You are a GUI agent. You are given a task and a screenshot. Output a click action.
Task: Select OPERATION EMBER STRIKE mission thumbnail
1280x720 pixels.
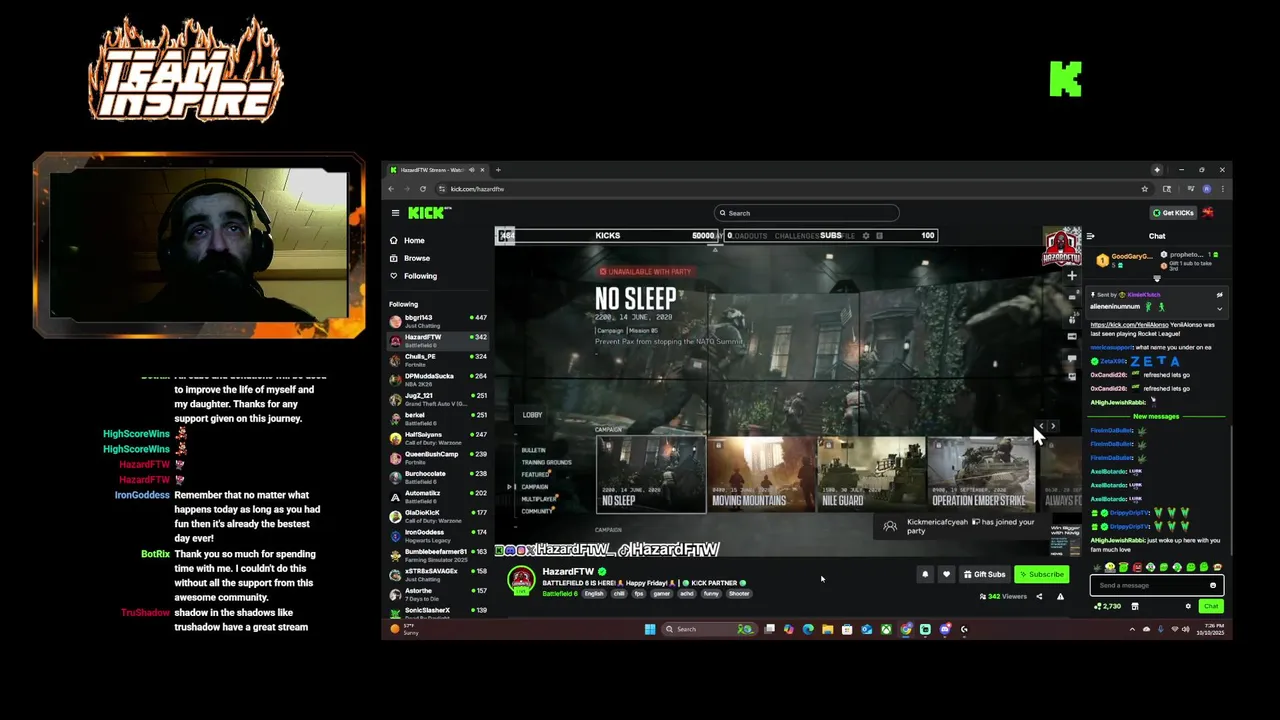click(980, 474)
